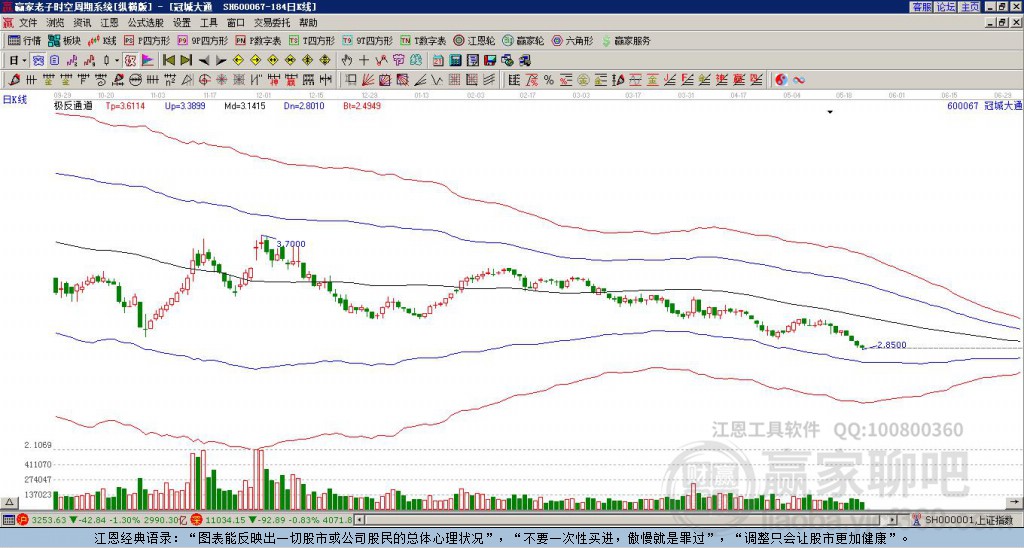
Task: Open the 设置 menu
Action: (182, 23)
